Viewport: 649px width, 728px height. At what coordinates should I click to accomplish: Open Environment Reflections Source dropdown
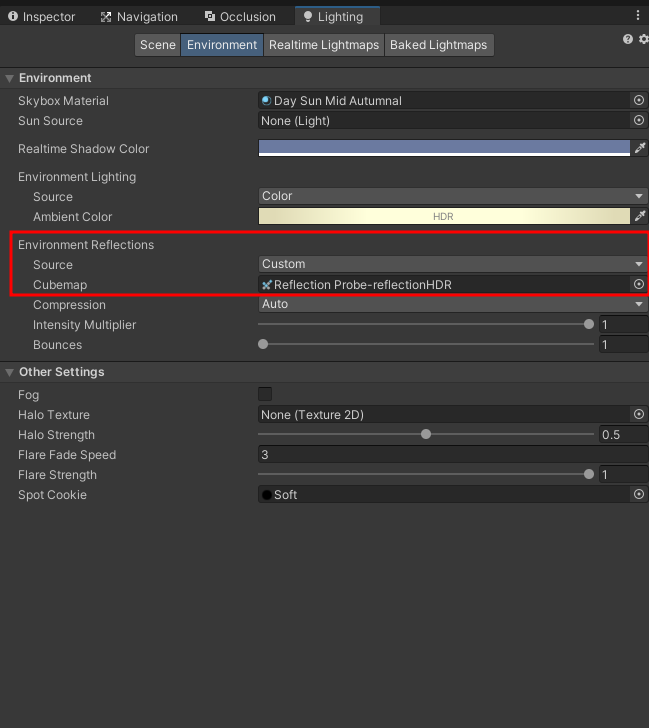coord(452,264)
